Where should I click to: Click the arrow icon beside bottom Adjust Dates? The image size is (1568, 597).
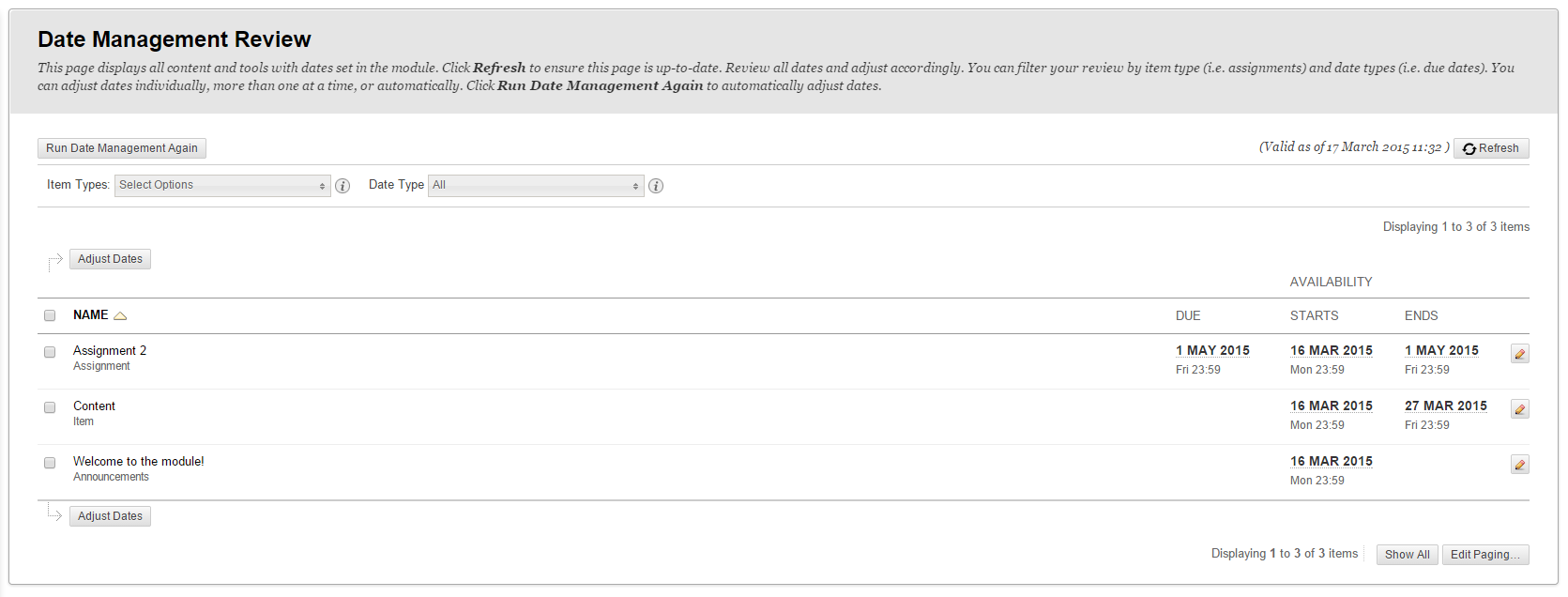(x=53, y=515)
